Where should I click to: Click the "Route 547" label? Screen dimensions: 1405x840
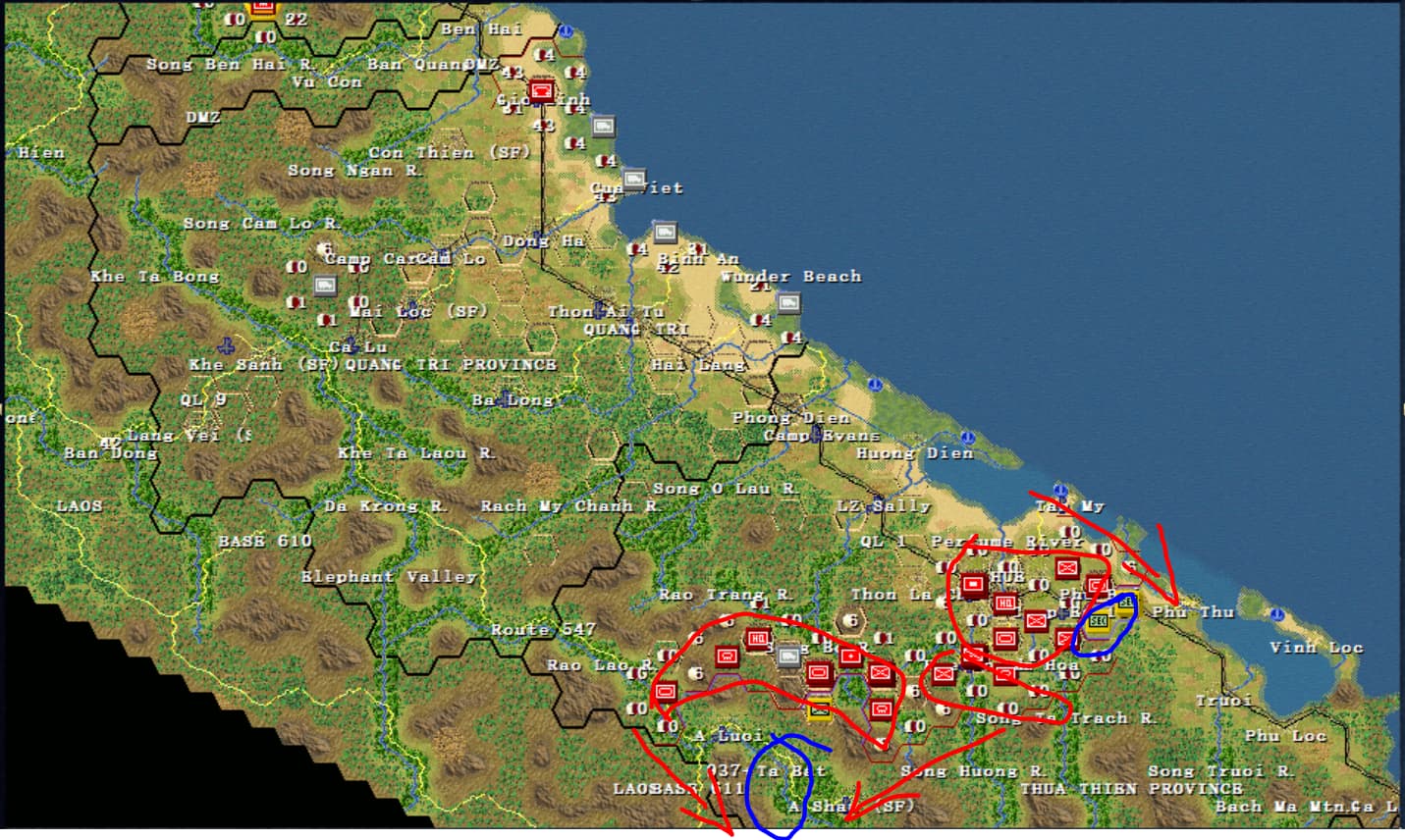(x=543, y=629)
